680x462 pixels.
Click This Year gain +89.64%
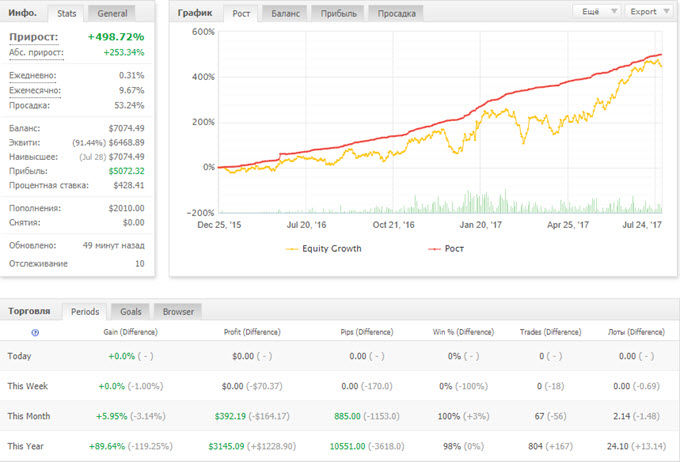click(x=107, y=446)
